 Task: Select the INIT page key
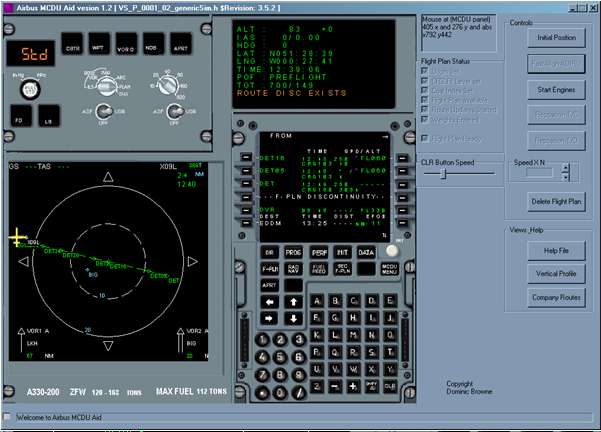pos(342,253)
